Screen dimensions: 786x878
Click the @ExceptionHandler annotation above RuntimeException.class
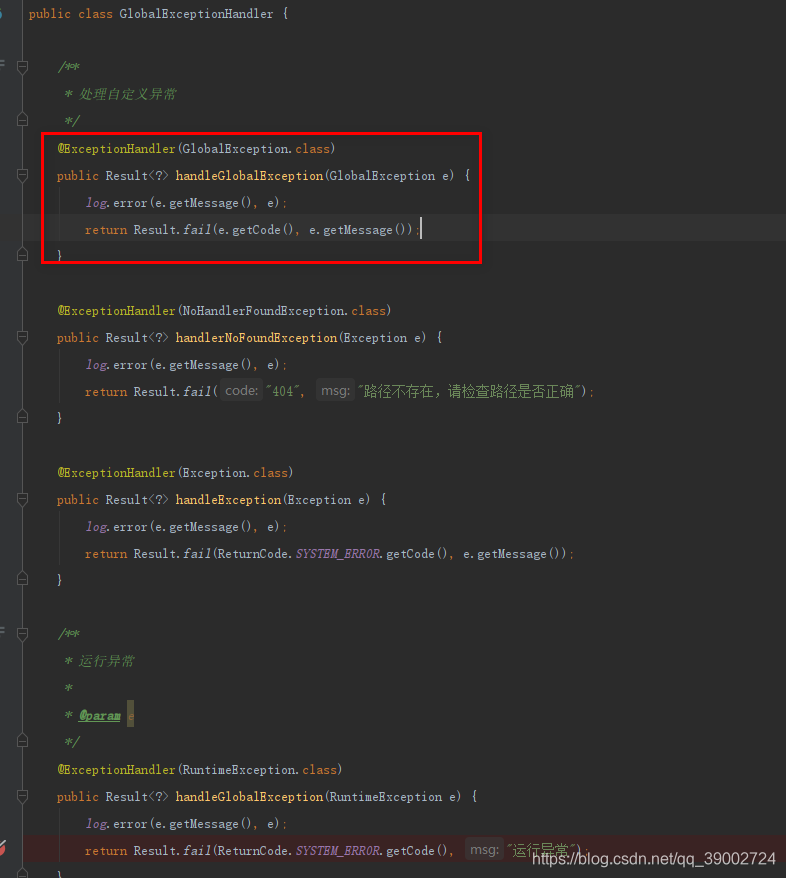[116, 770]
